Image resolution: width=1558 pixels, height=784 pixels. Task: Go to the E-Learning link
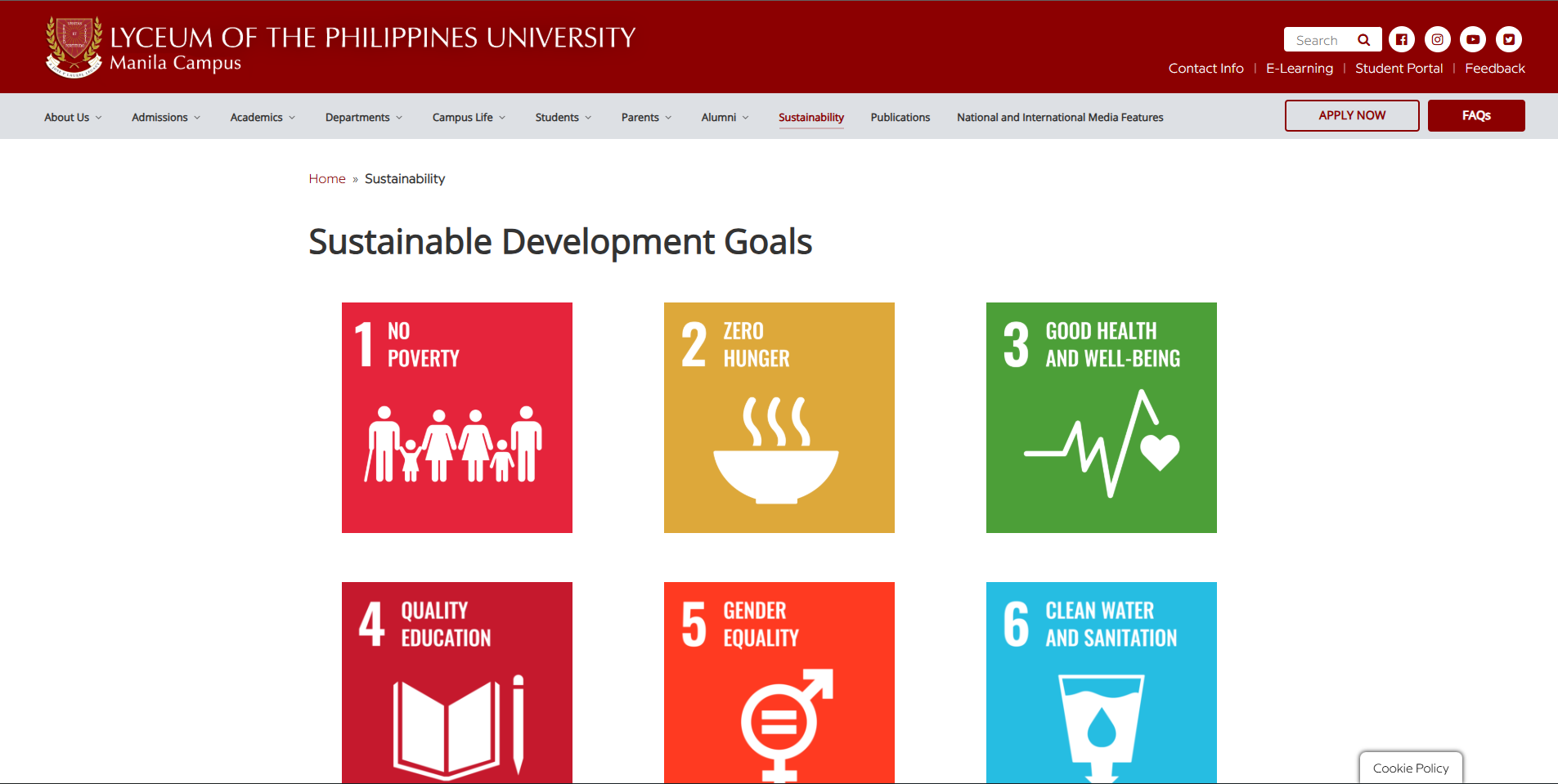click(1300, 69)
